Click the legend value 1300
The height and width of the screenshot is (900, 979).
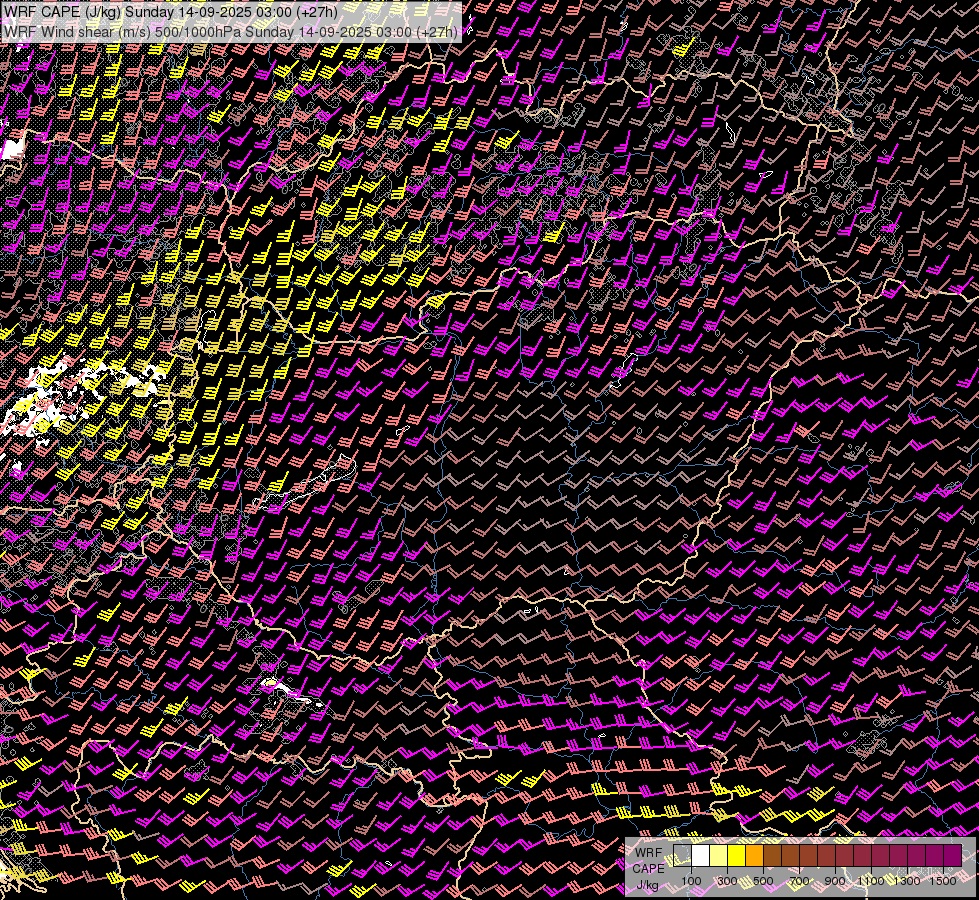click(907, 881)
